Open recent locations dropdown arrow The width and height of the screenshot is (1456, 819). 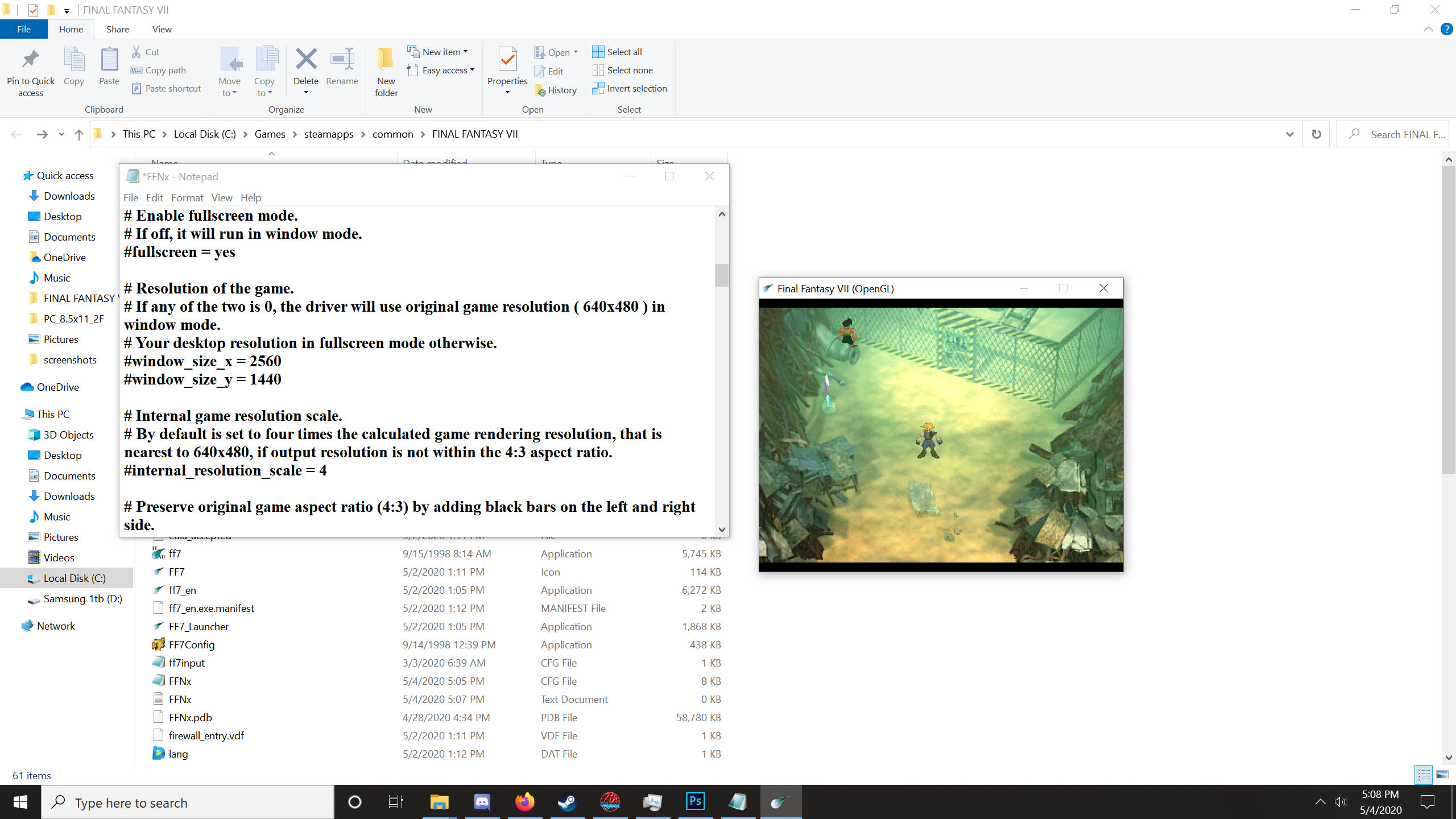click(61, 135)
